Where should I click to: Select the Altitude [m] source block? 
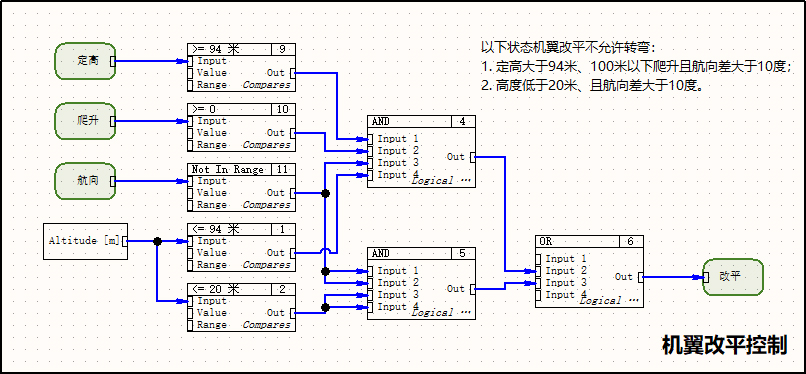coord(85,241)
